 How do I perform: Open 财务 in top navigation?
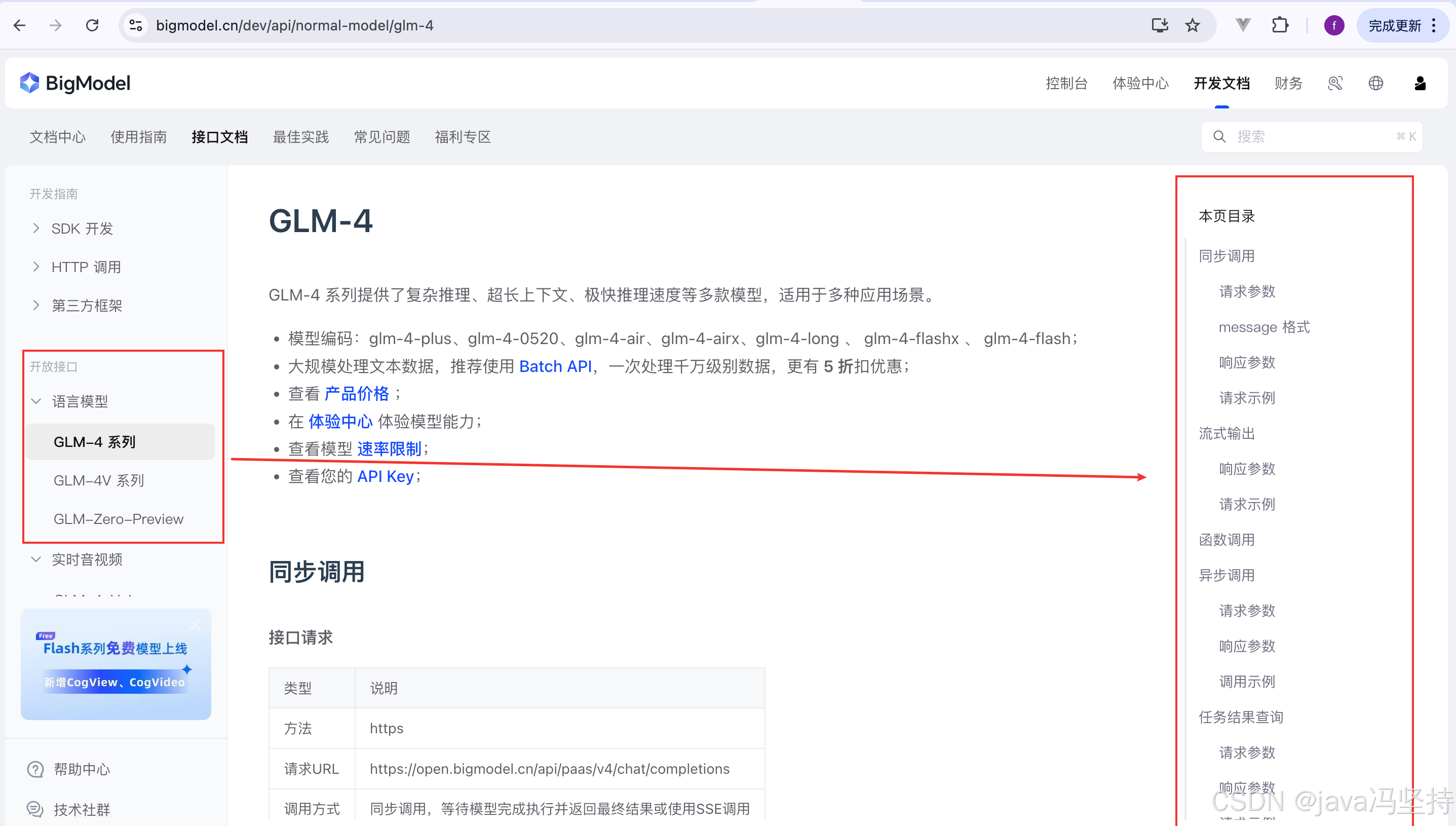point(1288,84)
